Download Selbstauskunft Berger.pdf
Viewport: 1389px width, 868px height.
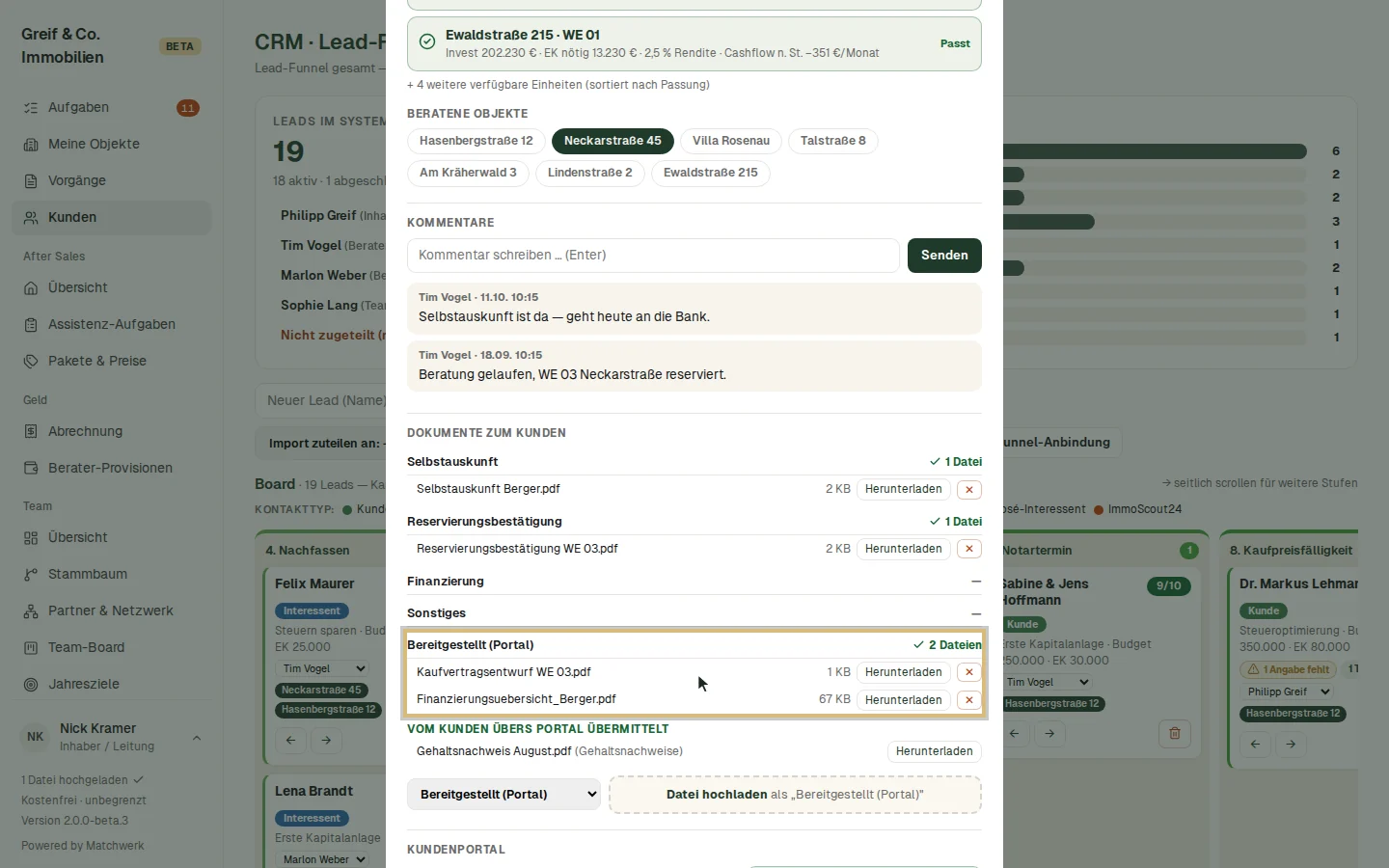pyautogui.click(x=904, y=490)
